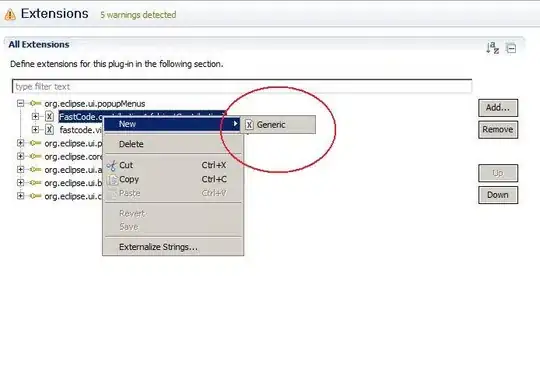Click the extension icon beside org.eclipse.core
Image resolution: width=540 pixels, height=380 pixels.
tap(35, 156)
